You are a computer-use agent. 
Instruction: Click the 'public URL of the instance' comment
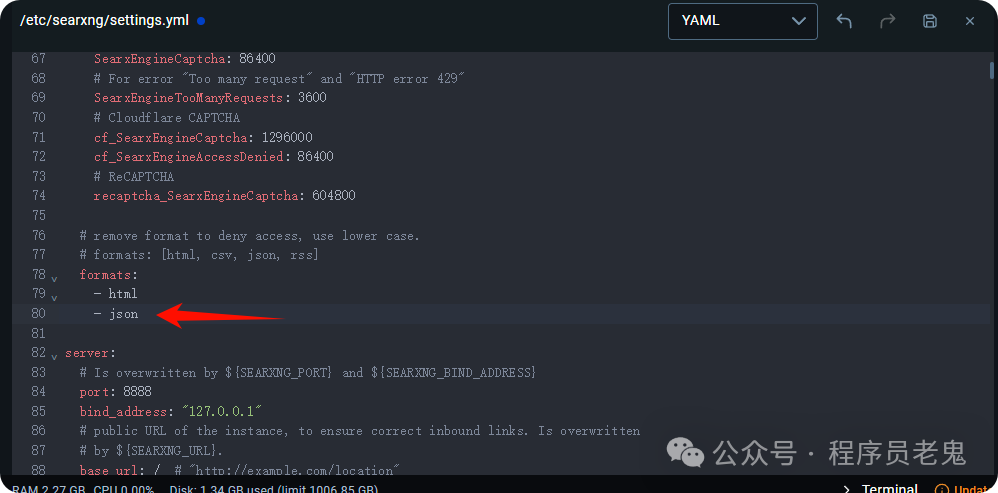pyautogui.click(x=360, y=431)
